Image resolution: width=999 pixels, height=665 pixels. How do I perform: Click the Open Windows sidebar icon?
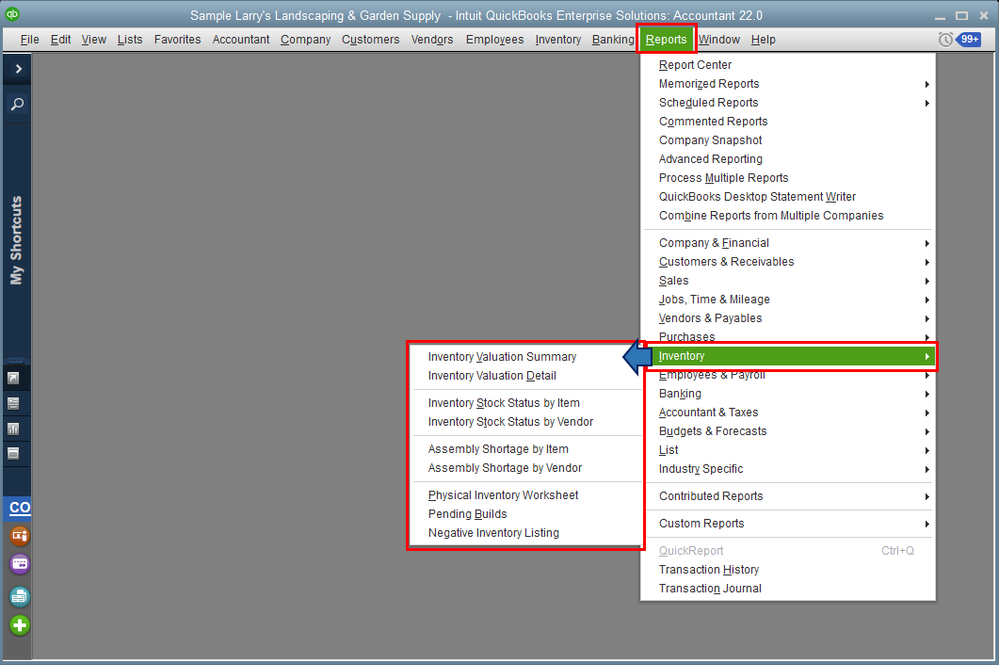point(13,454)
